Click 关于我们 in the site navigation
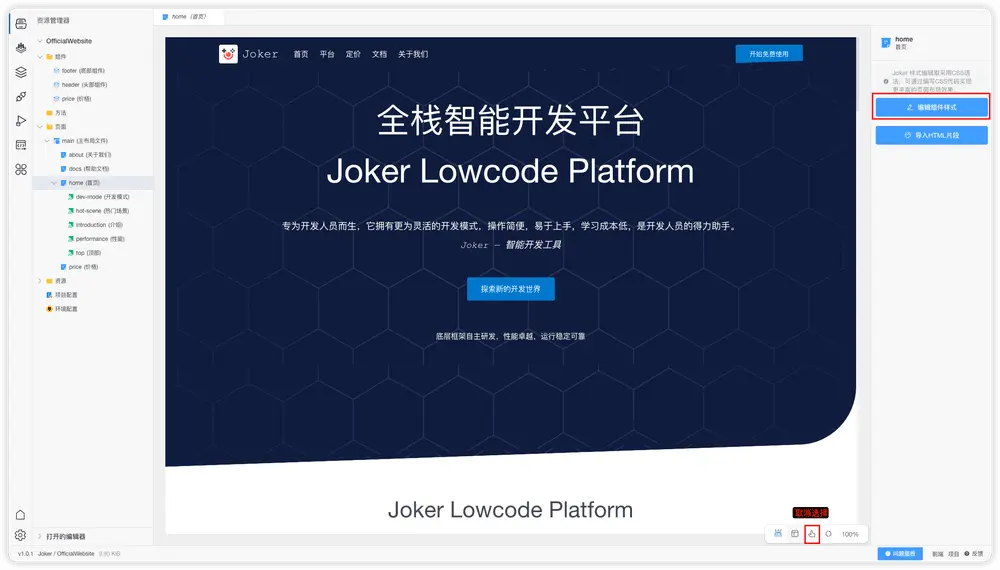 (413, 54)
